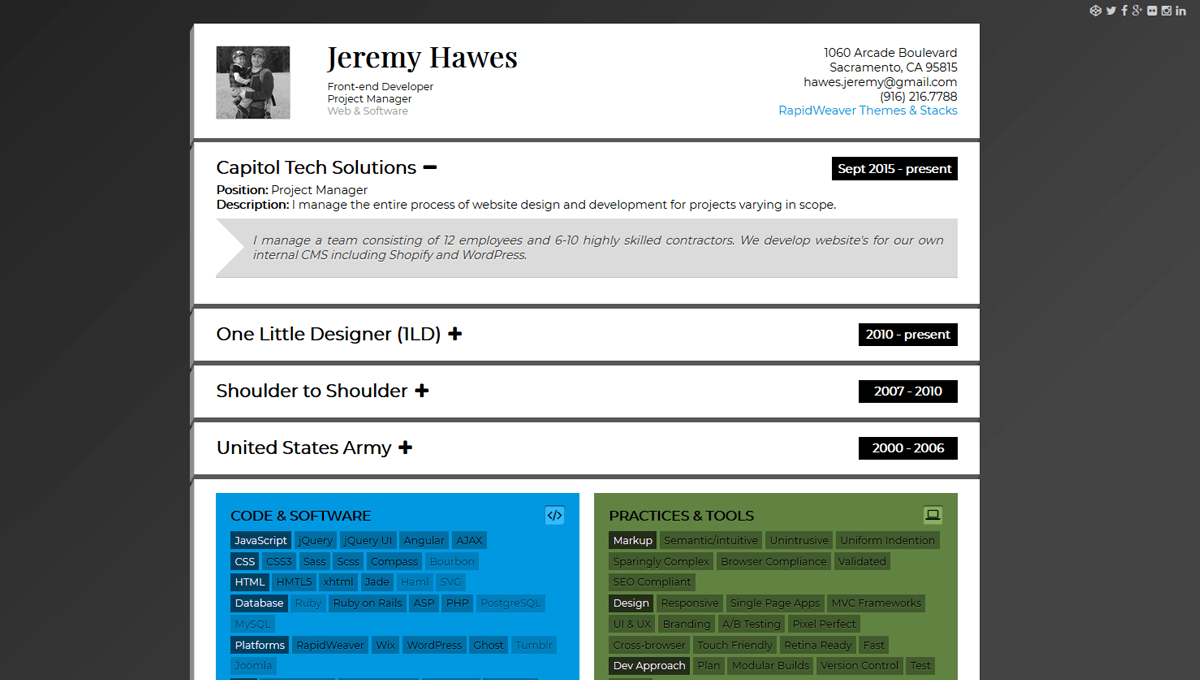Expand the United States Army entry
The height and width of the screenshot is (680, 1200).
405,448
